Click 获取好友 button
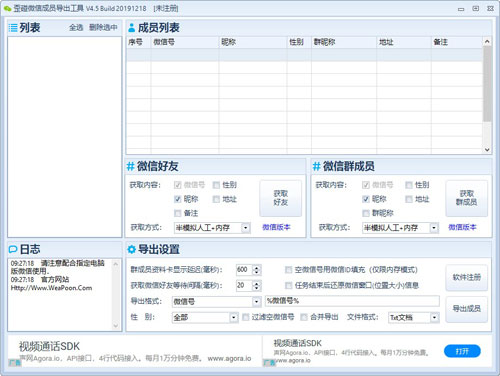500x376 pixels. click(281, 198)
